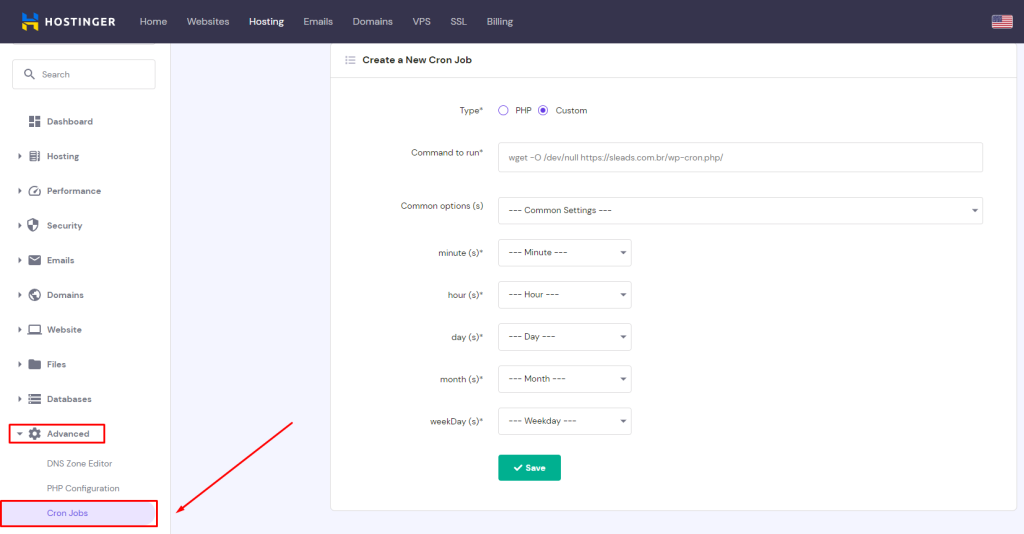
Task: Click the Domains globe icon
Action: [34, 295]
